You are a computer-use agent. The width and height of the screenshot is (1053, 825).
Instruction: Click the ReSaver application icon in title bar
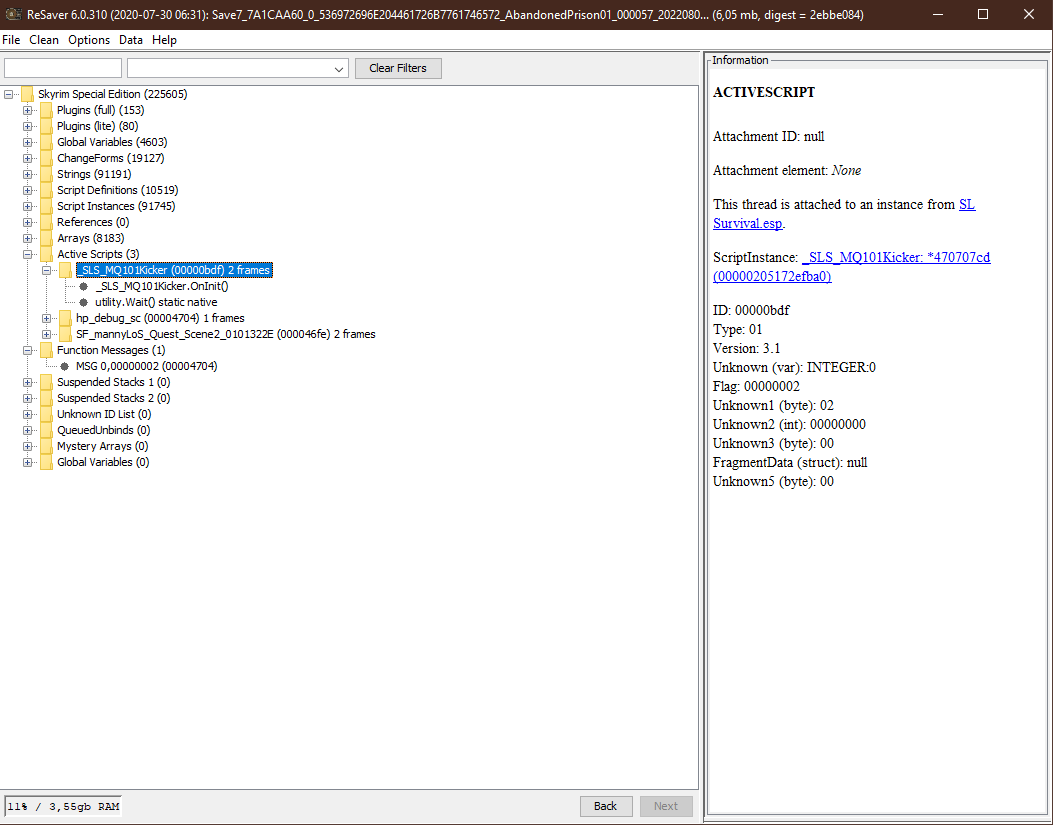coord(13,14)
